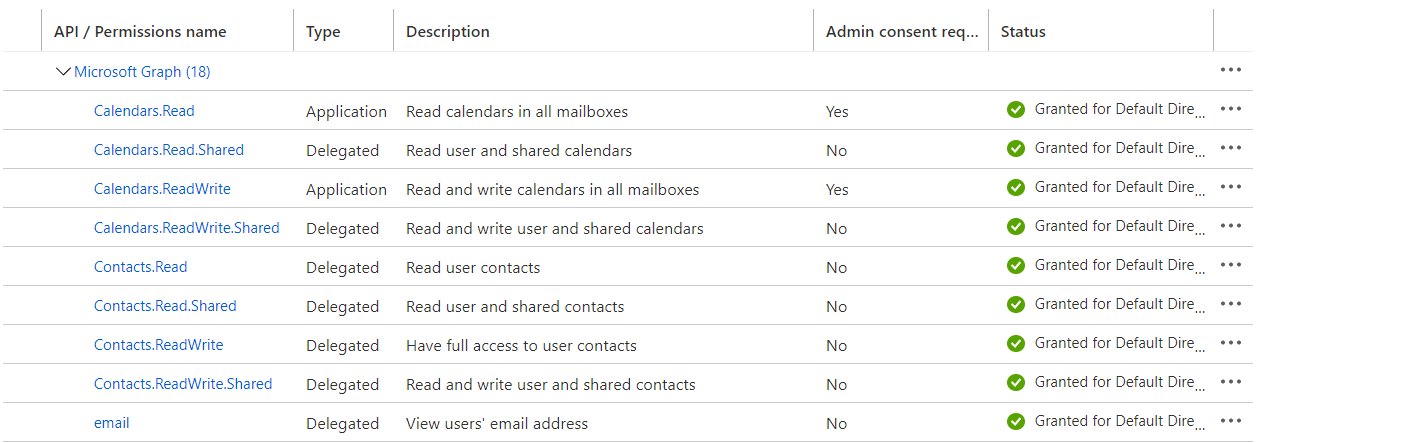The height and width of the screenshot is (443, 1423).
Task: Click green granted checkmark for Calendars.Read
Action: (1016, 110)
